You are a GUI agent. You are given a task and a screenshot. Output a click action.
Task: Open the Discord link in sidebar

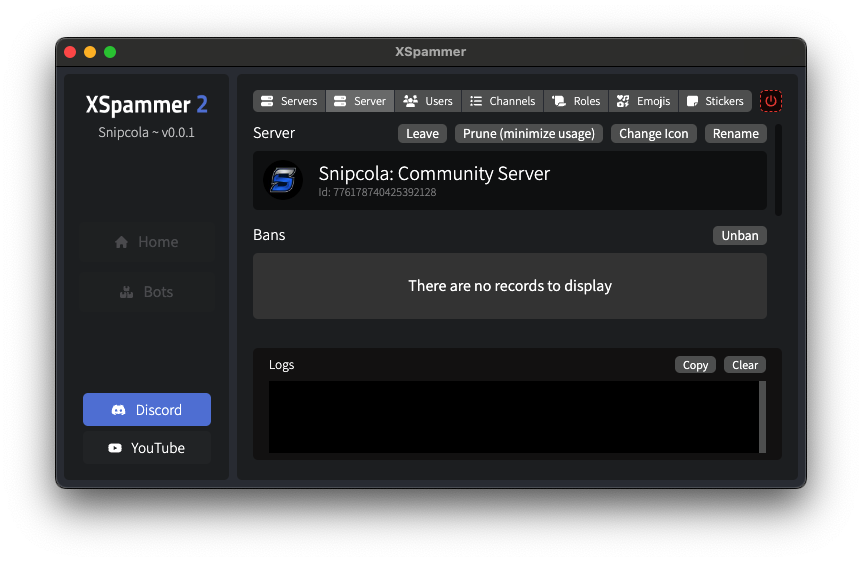147,410
